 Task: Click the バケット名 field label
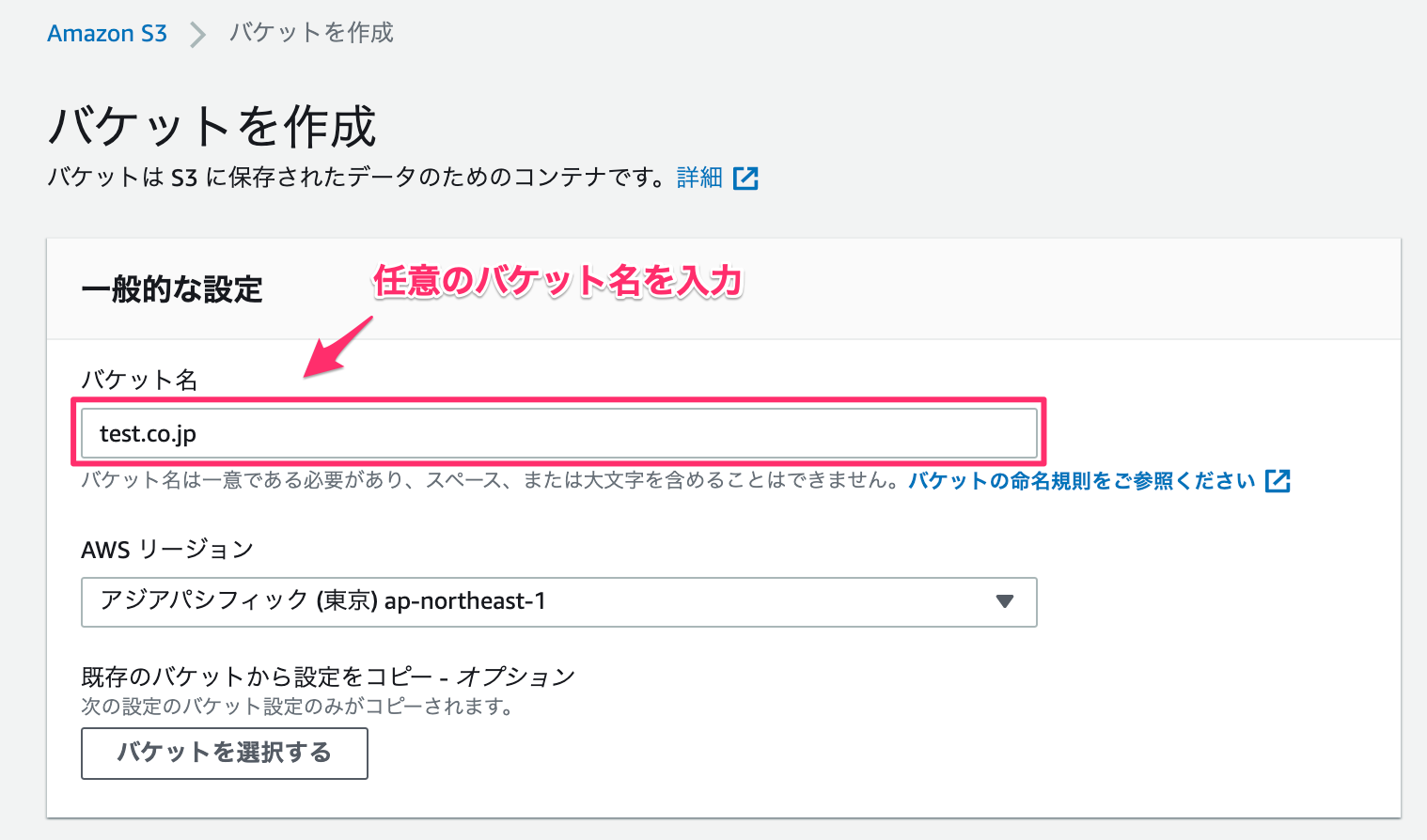[139, 380]
